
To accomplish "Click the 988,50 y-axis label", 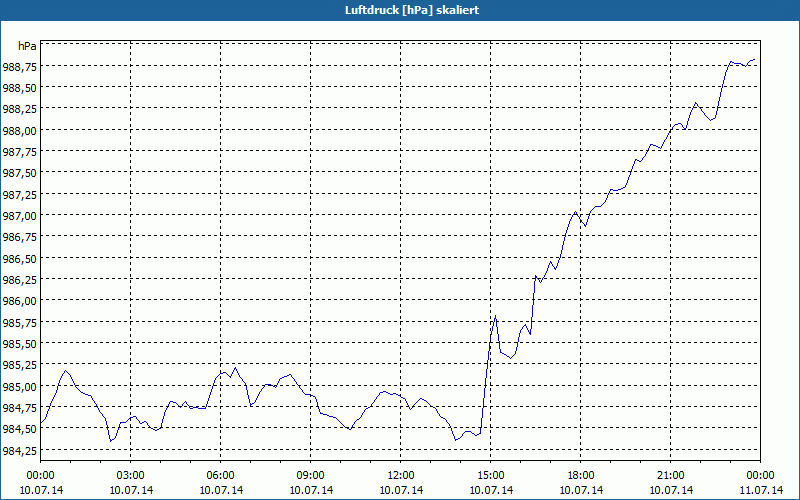I will pyautogui.click(x=20, y=88).
